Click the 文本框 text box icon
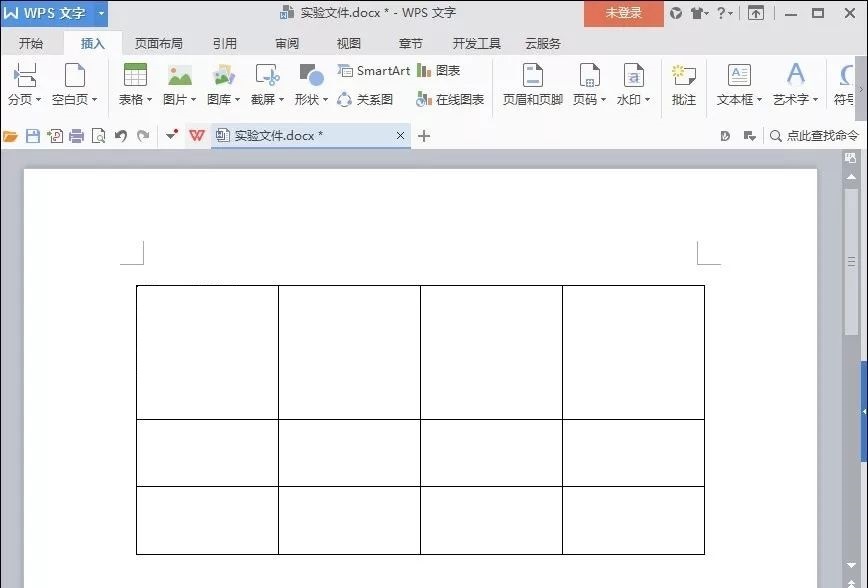This screenshot has width=868, height=588. coord(739,75)
